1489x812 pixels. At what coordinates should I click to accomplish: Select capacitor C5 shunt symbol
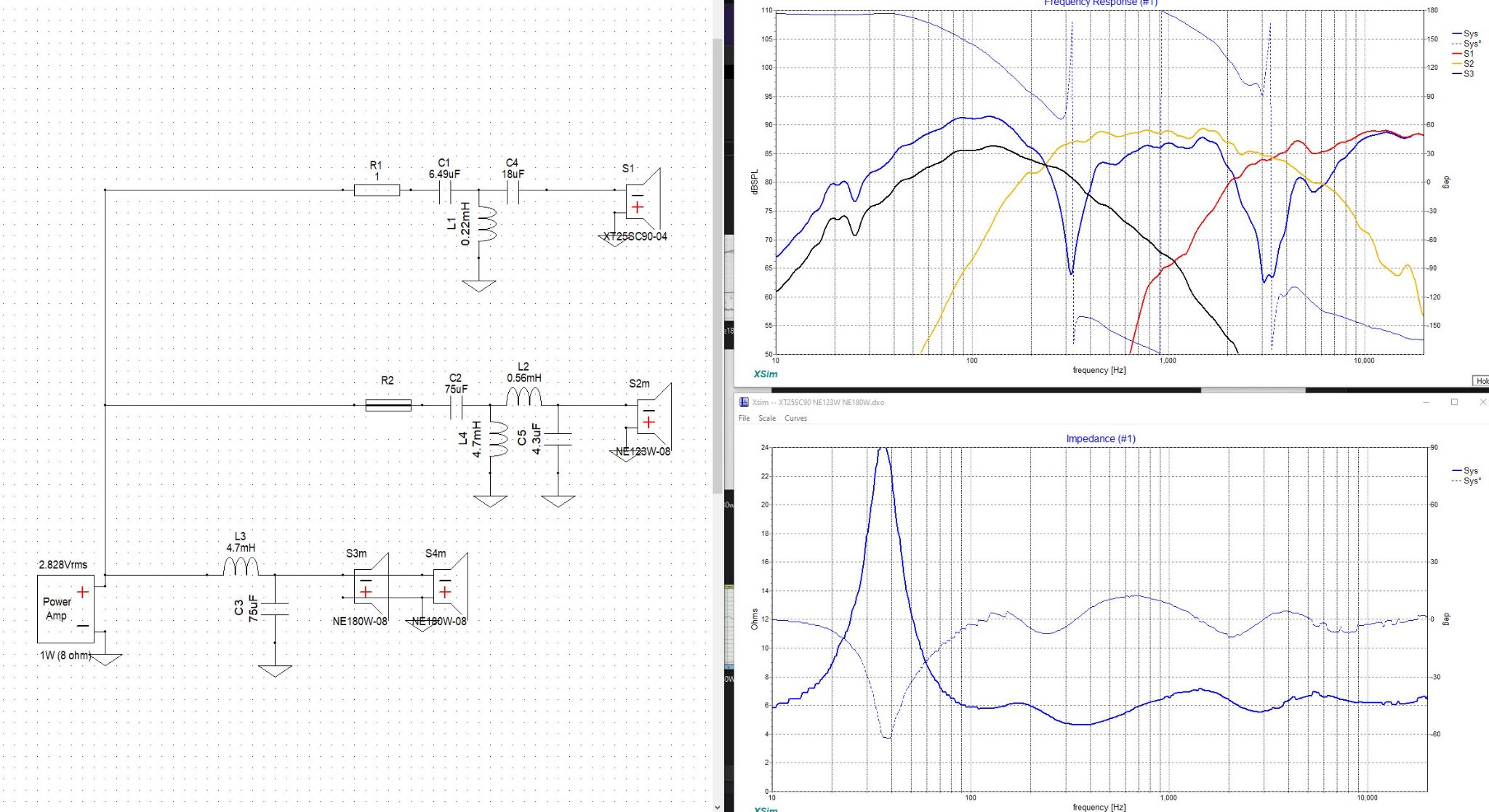coord(558,438)
